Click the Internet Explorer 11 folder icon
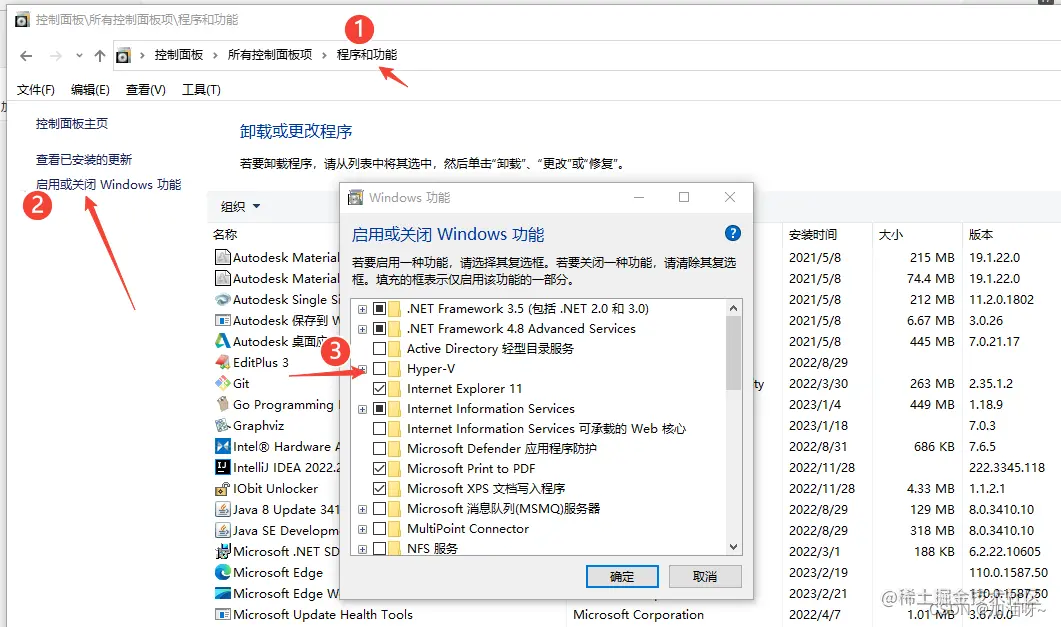1061x627 pixels. point(394,389)
